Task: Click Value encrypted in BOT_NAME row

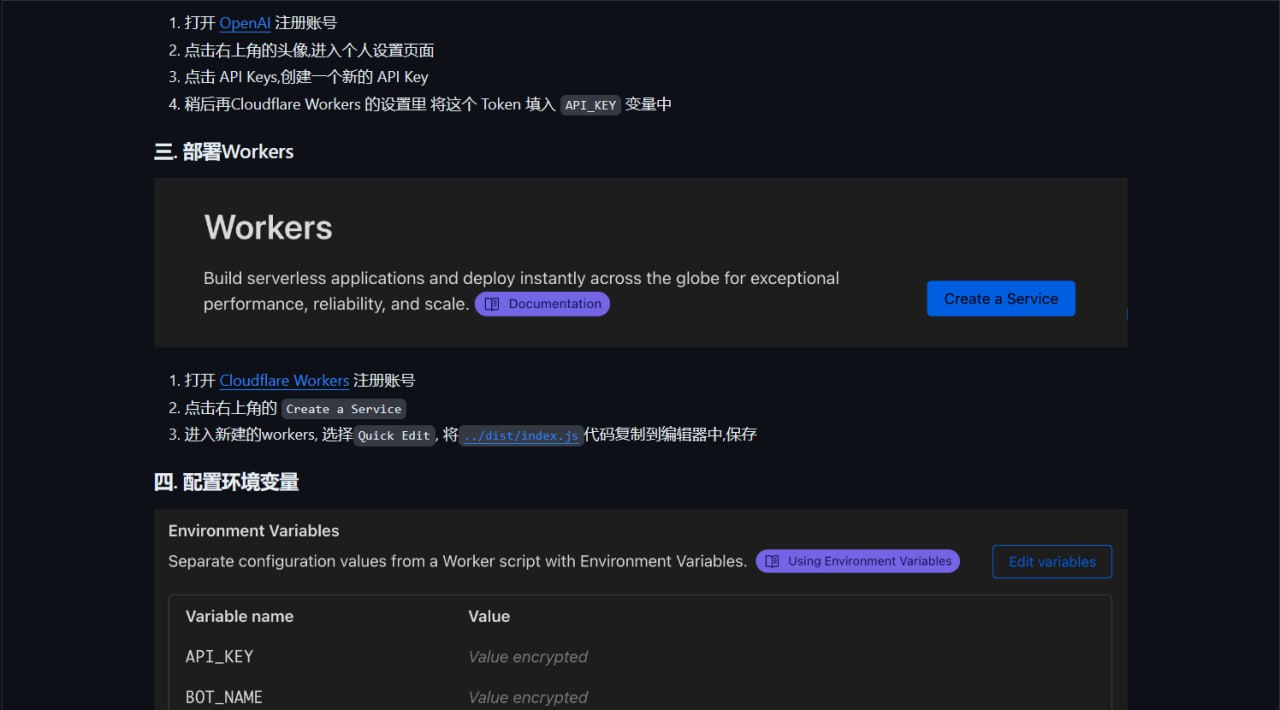Action: [528, 697]
